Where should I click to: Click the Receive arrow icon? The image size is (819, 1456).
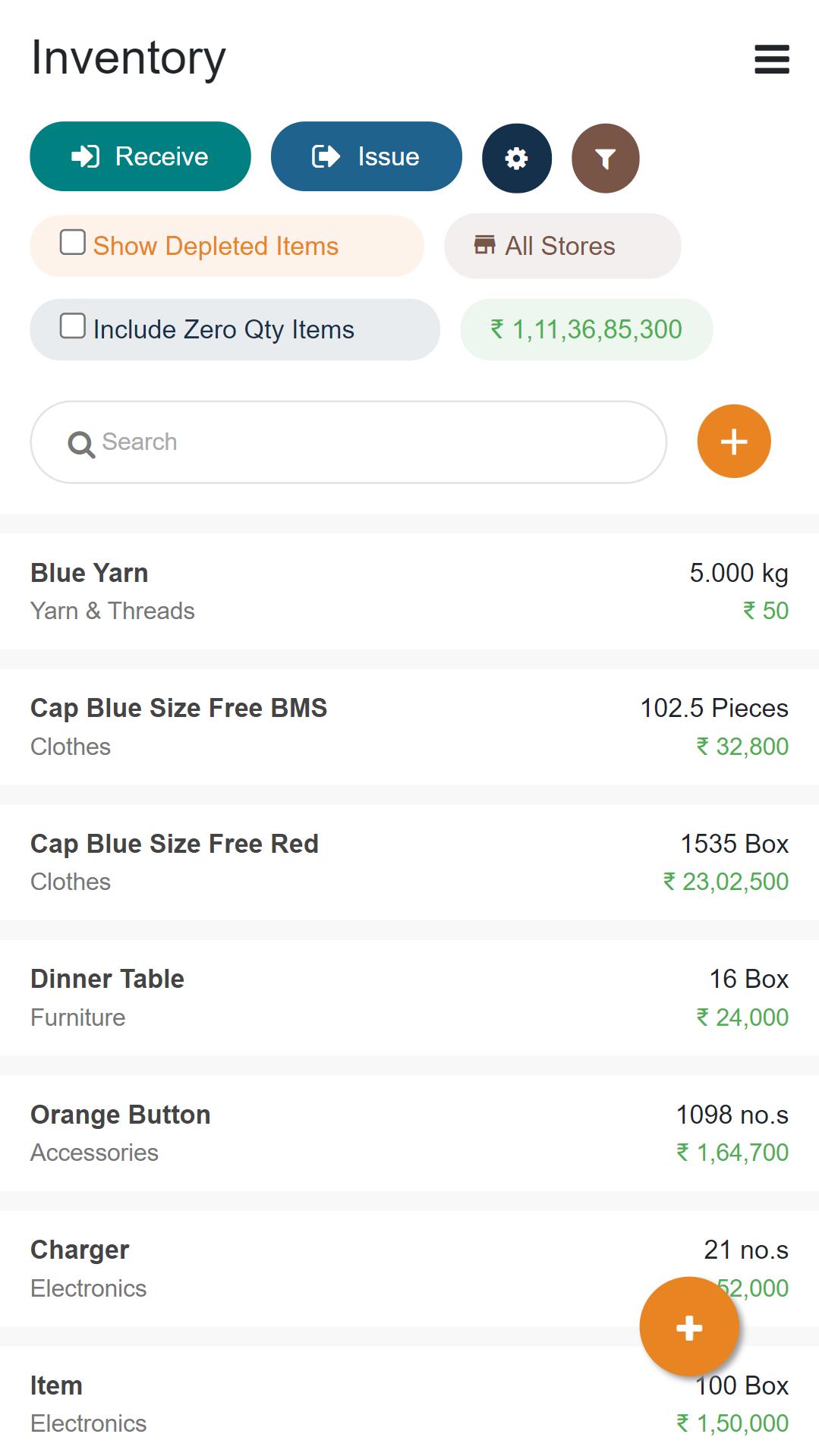coord(85,156)
